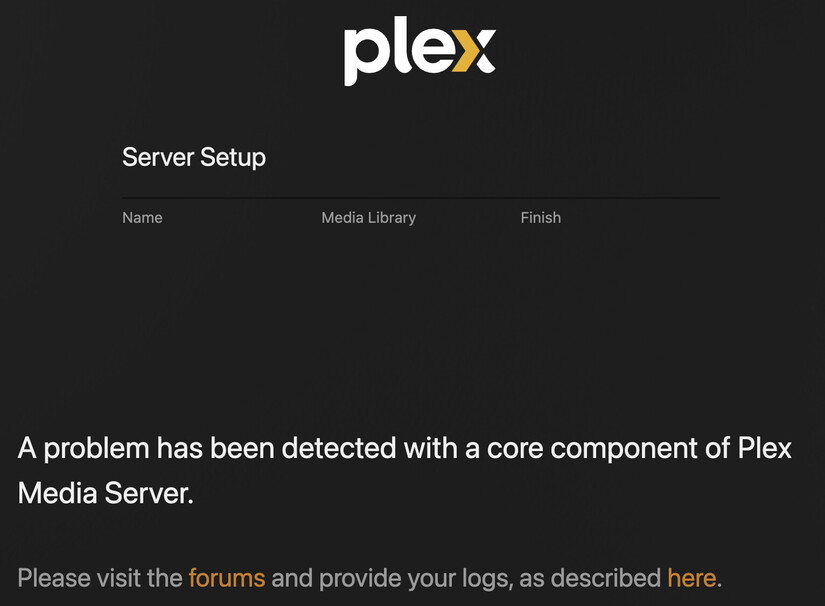Open the forums link

point(227,578)
